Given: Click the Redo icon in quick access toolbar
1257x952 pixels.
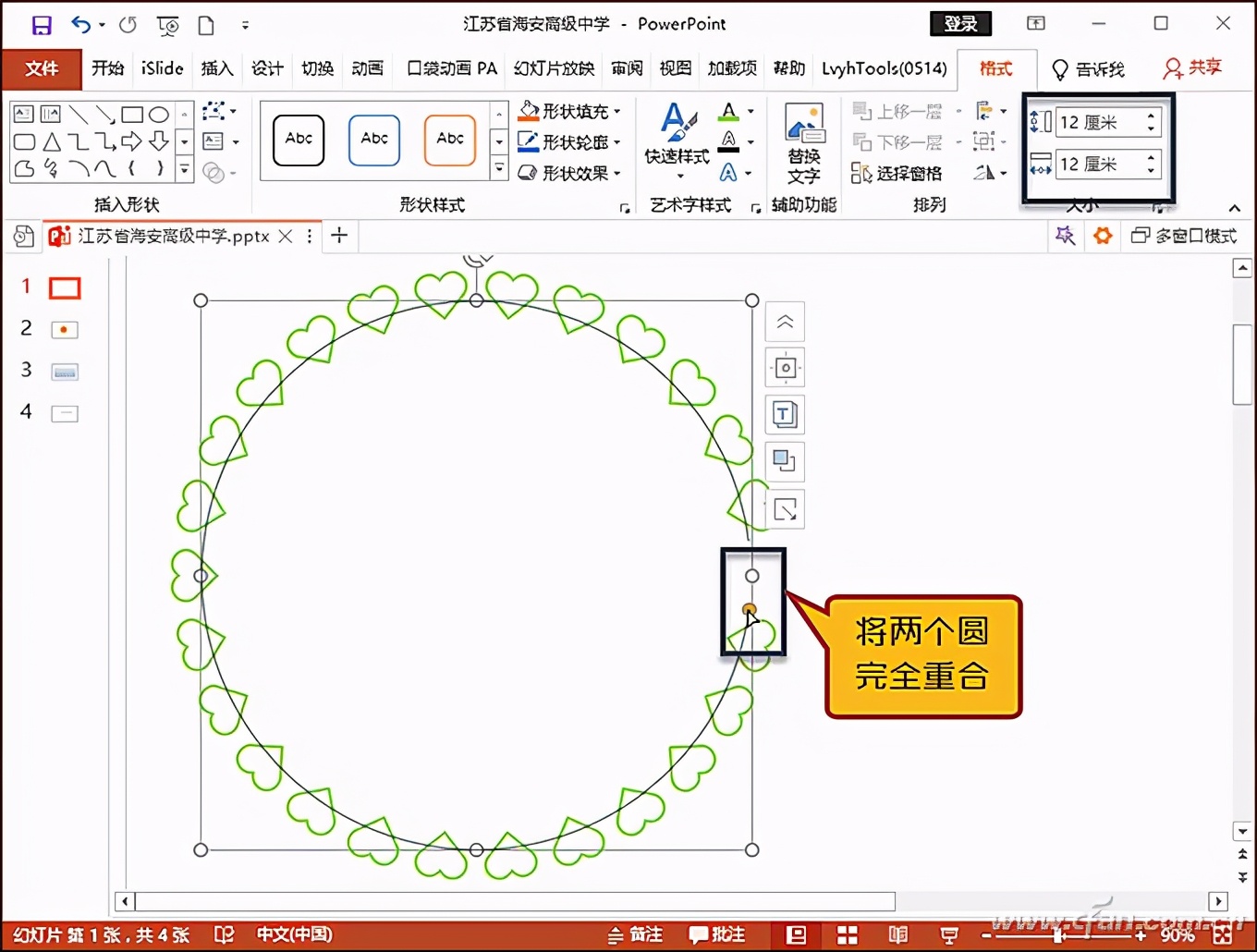Looking at the screenshot, I should [x=128, y=25].
